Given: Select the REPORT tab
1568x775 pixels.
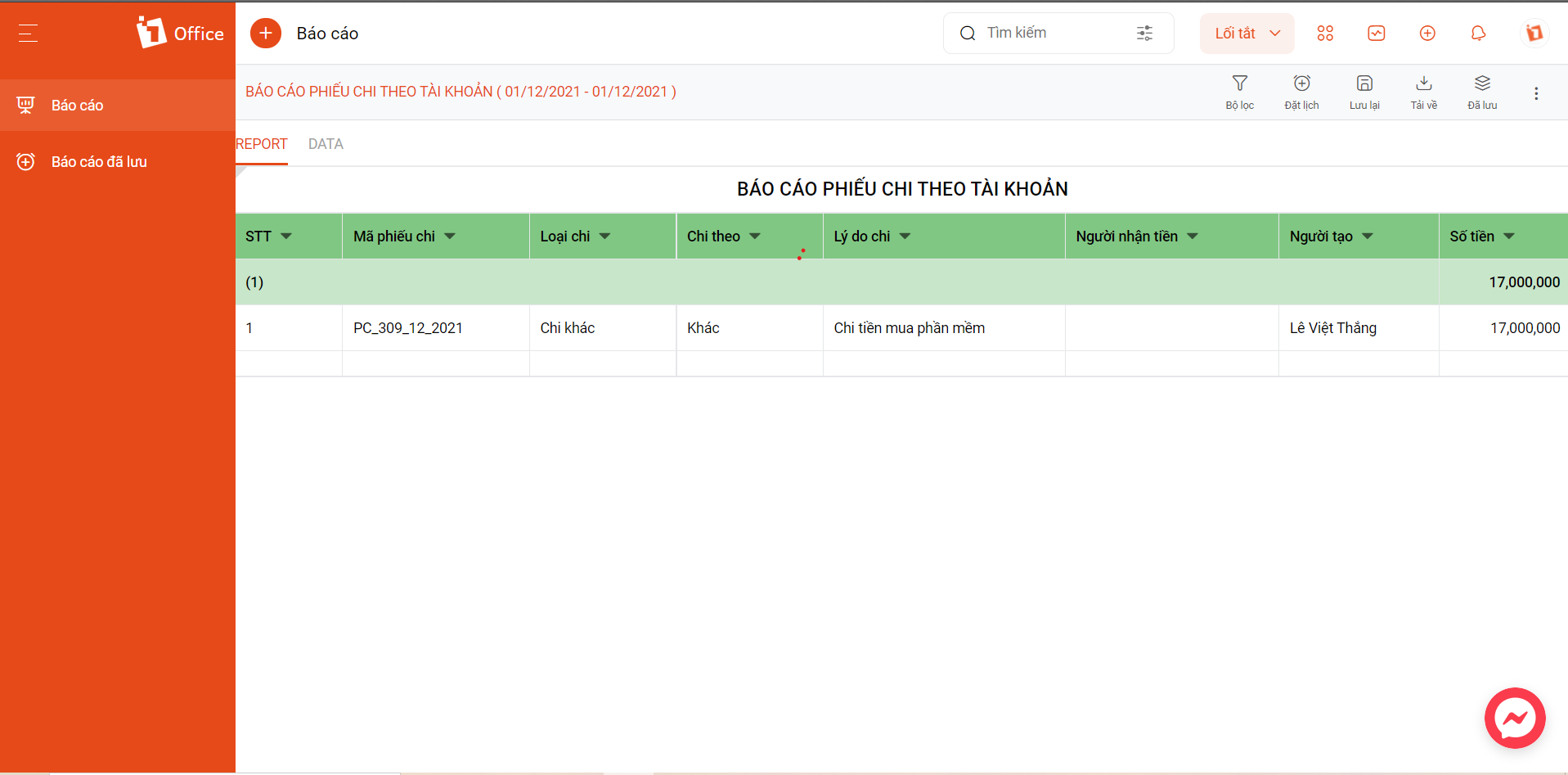Looking at the screenshot, I should point(262,144).
